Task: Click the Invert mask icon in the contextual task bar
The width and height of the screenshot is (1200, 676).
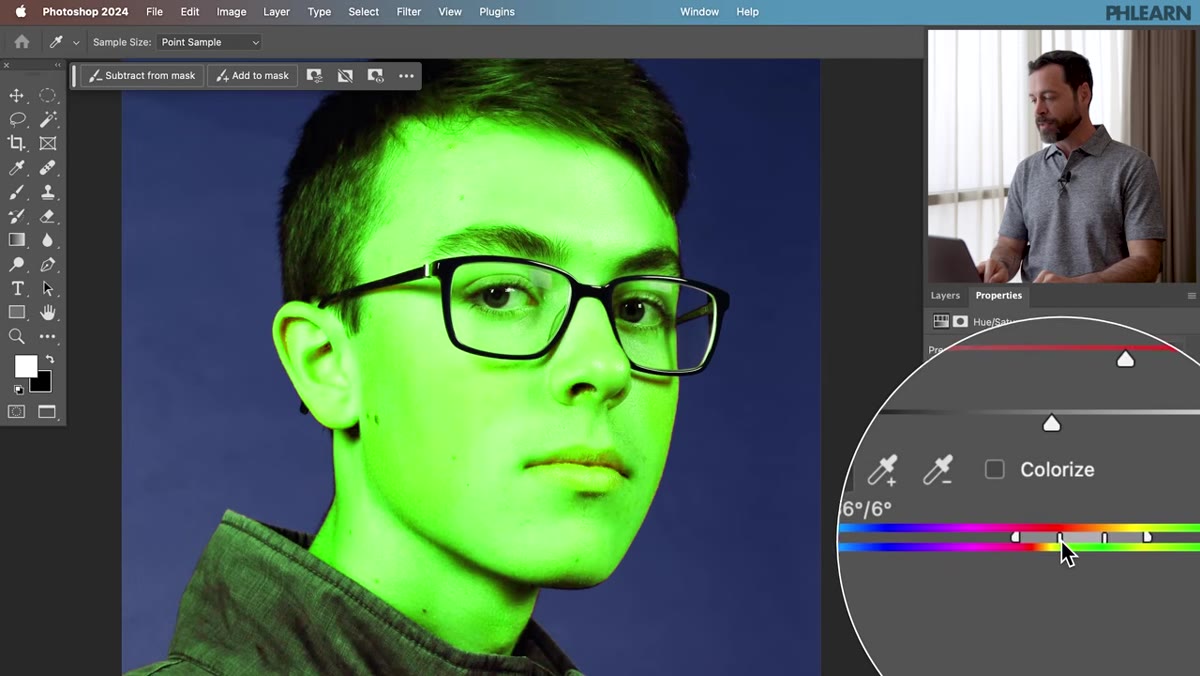Action: coord(345,75)
